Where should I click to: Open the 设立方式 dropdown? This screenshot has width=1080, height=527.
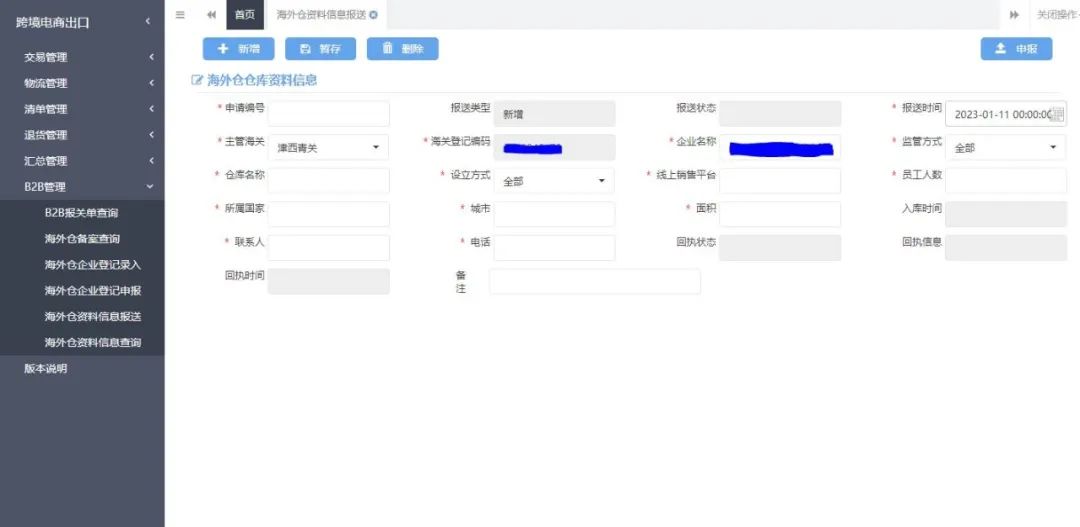554,181
